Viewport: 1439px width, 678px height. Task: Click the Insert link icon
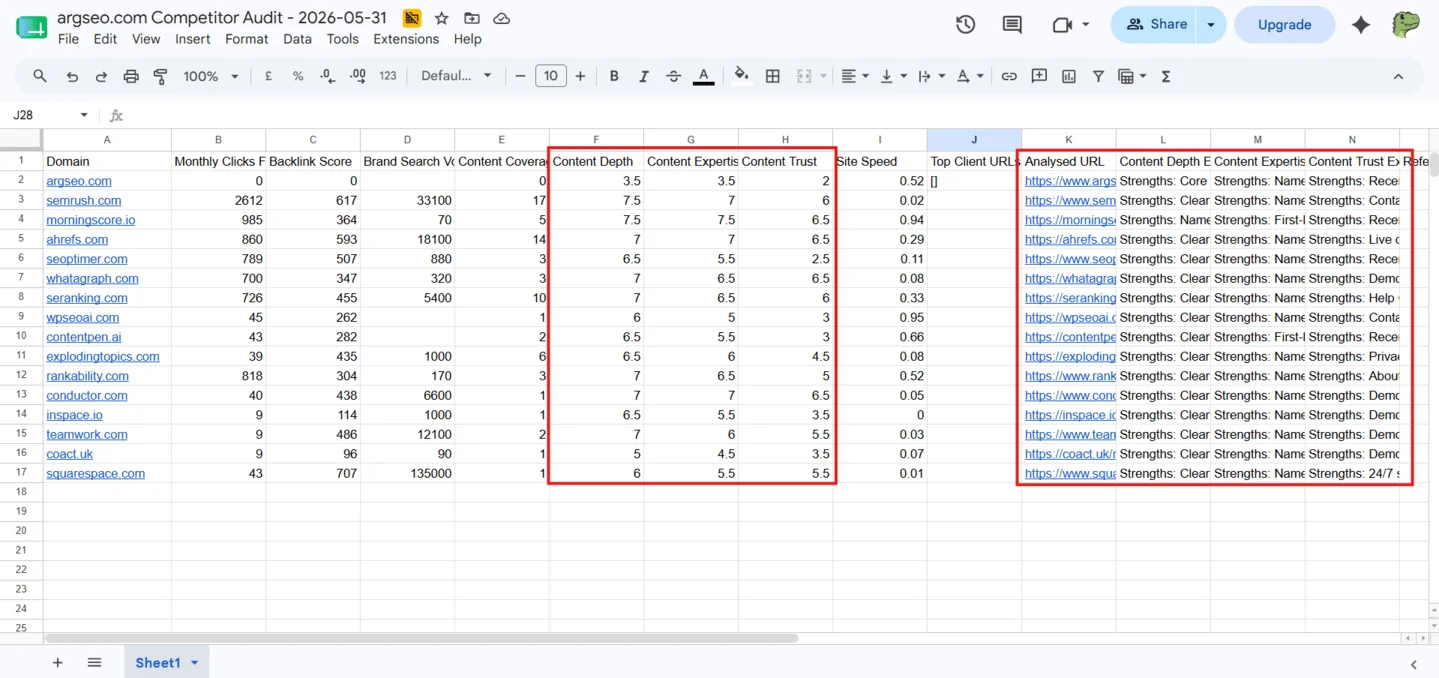1009,76
